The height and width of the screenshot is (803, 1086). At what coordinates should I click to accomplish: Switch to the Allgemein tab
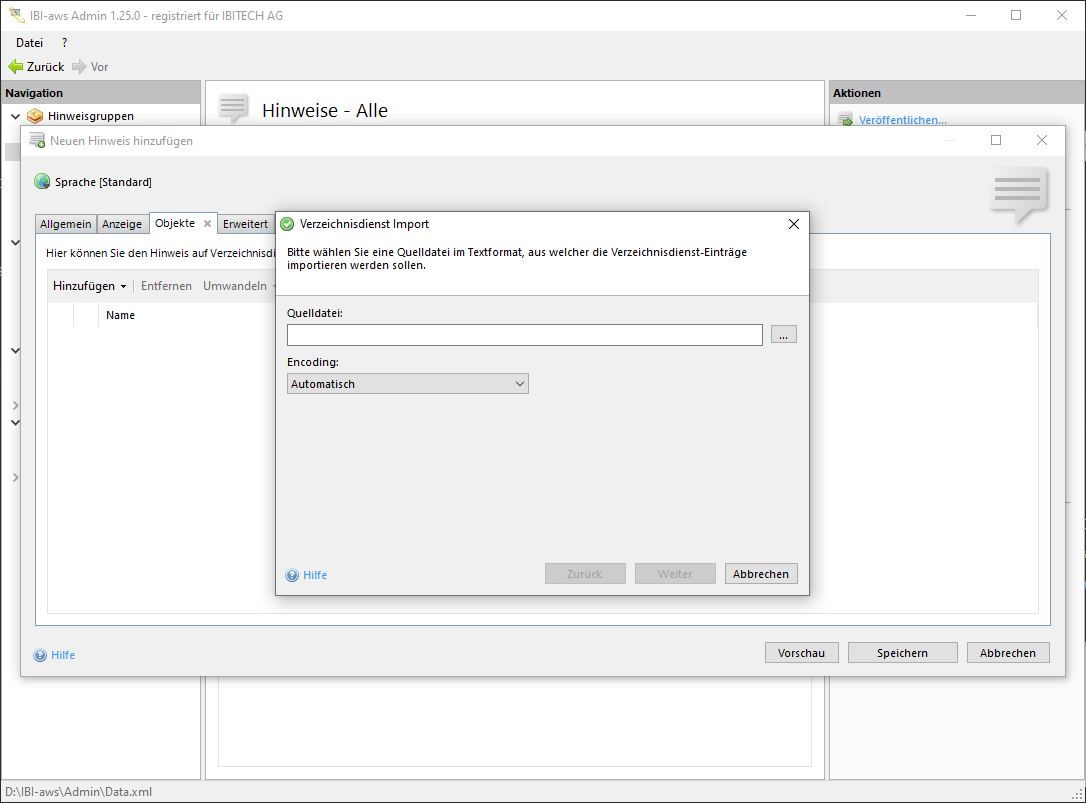[x=66, y=224]
